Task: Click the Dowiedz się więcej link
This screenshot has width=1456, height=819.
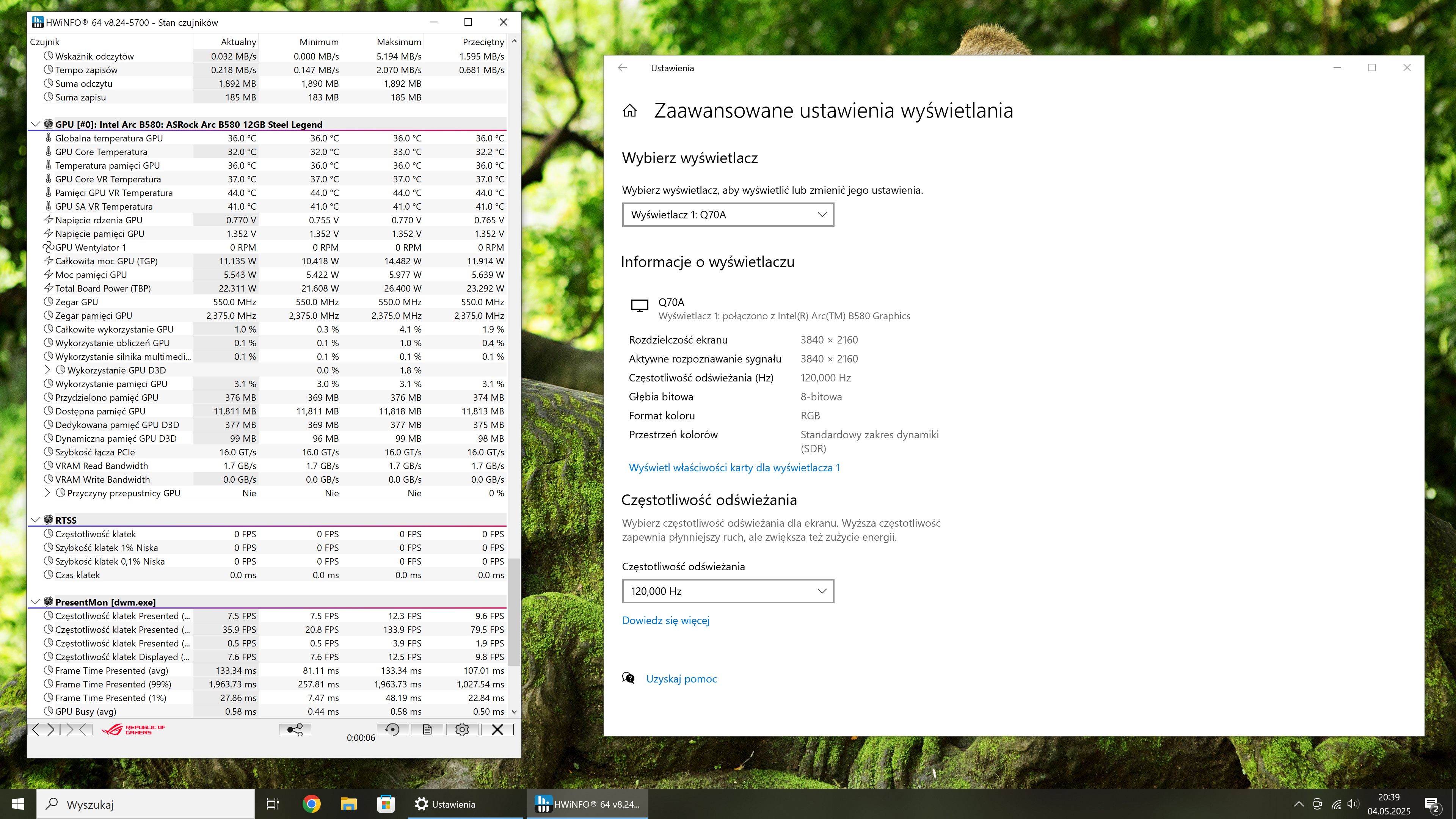Action: (665, 620)
